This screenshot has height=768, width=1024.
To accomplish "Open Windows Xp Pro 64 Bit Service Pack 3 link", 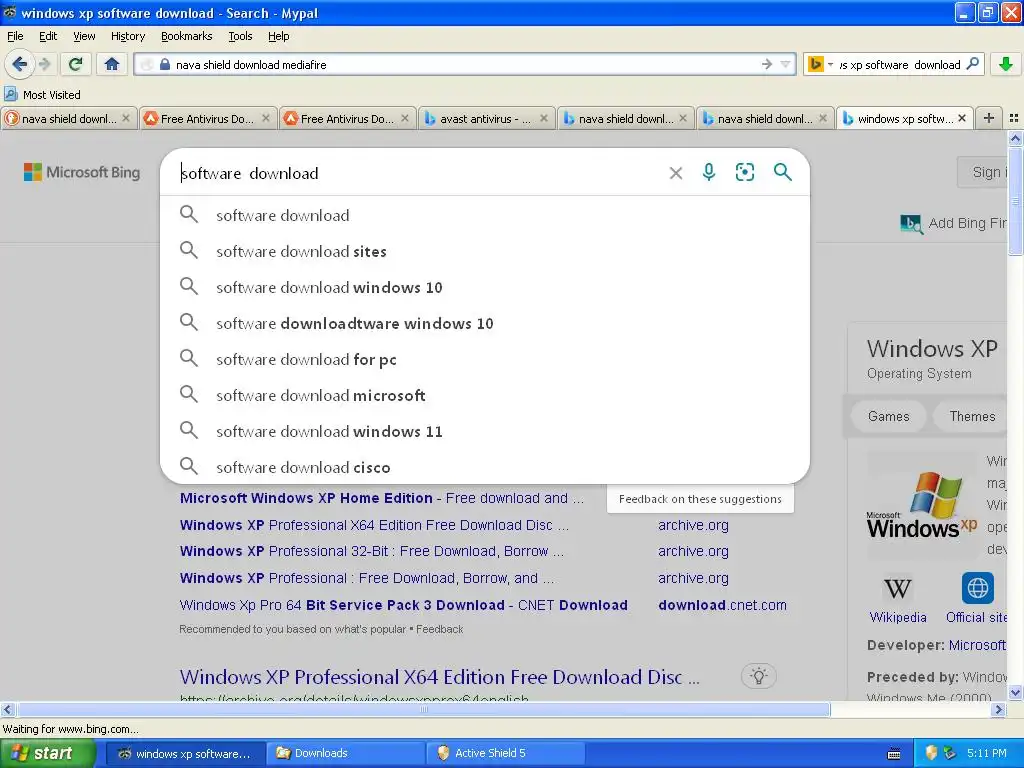I will [x=404, y=605].
